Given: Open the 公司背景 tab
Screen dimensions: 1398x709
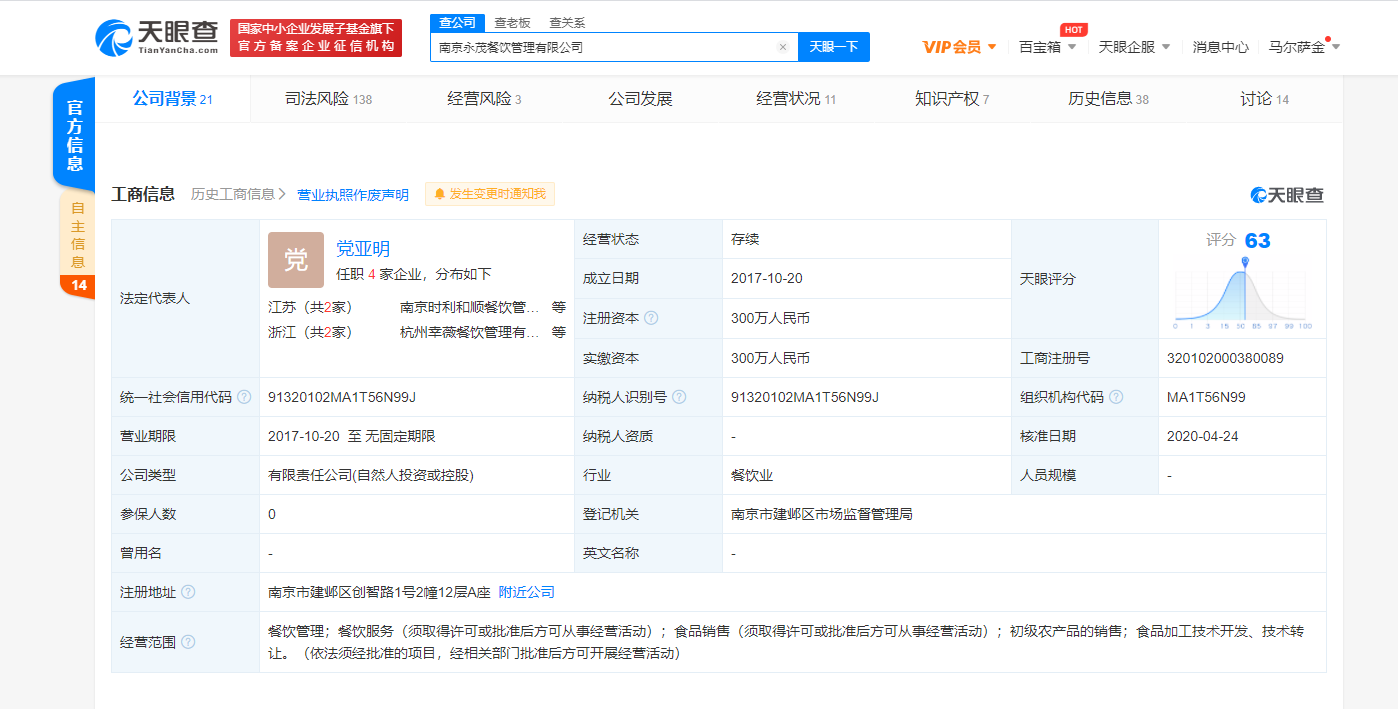Looking at the screenshot, I should [x=172, y=99].
